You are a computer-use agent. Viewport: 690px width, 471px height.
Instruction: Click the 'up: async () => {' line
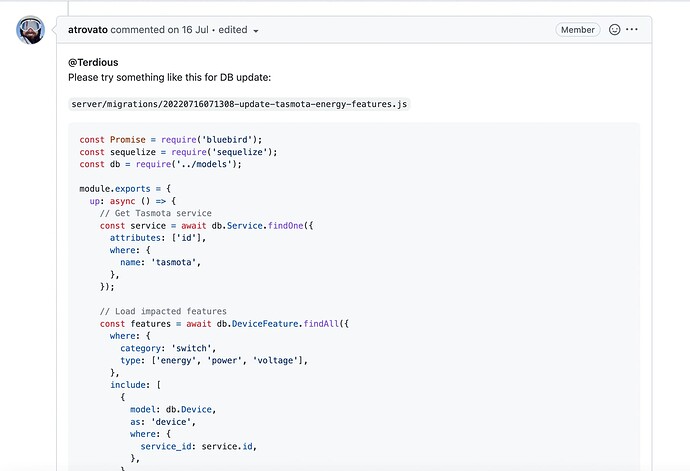[132, 201]
